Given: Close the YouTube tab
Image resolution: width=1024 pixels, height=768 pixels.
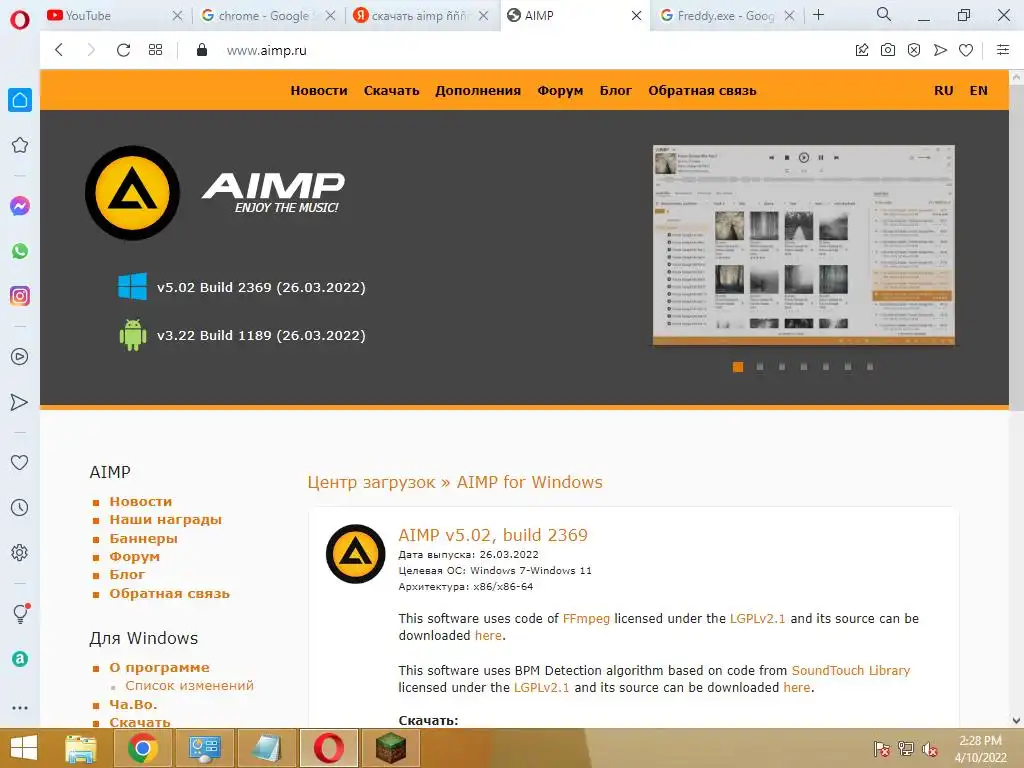Looking at the screenshot, I should tap(177, 16).
